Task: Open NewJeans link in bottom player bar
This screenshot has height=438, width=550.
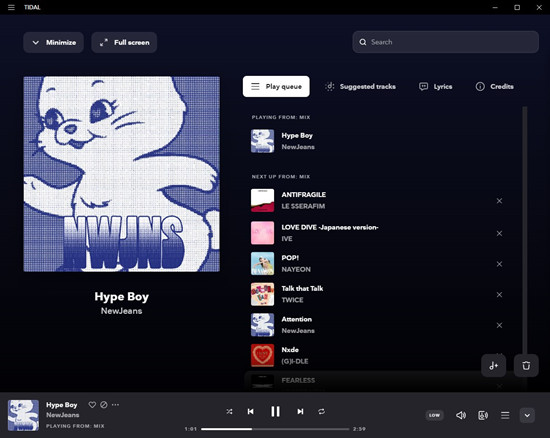Action: [x=62, y=415]
